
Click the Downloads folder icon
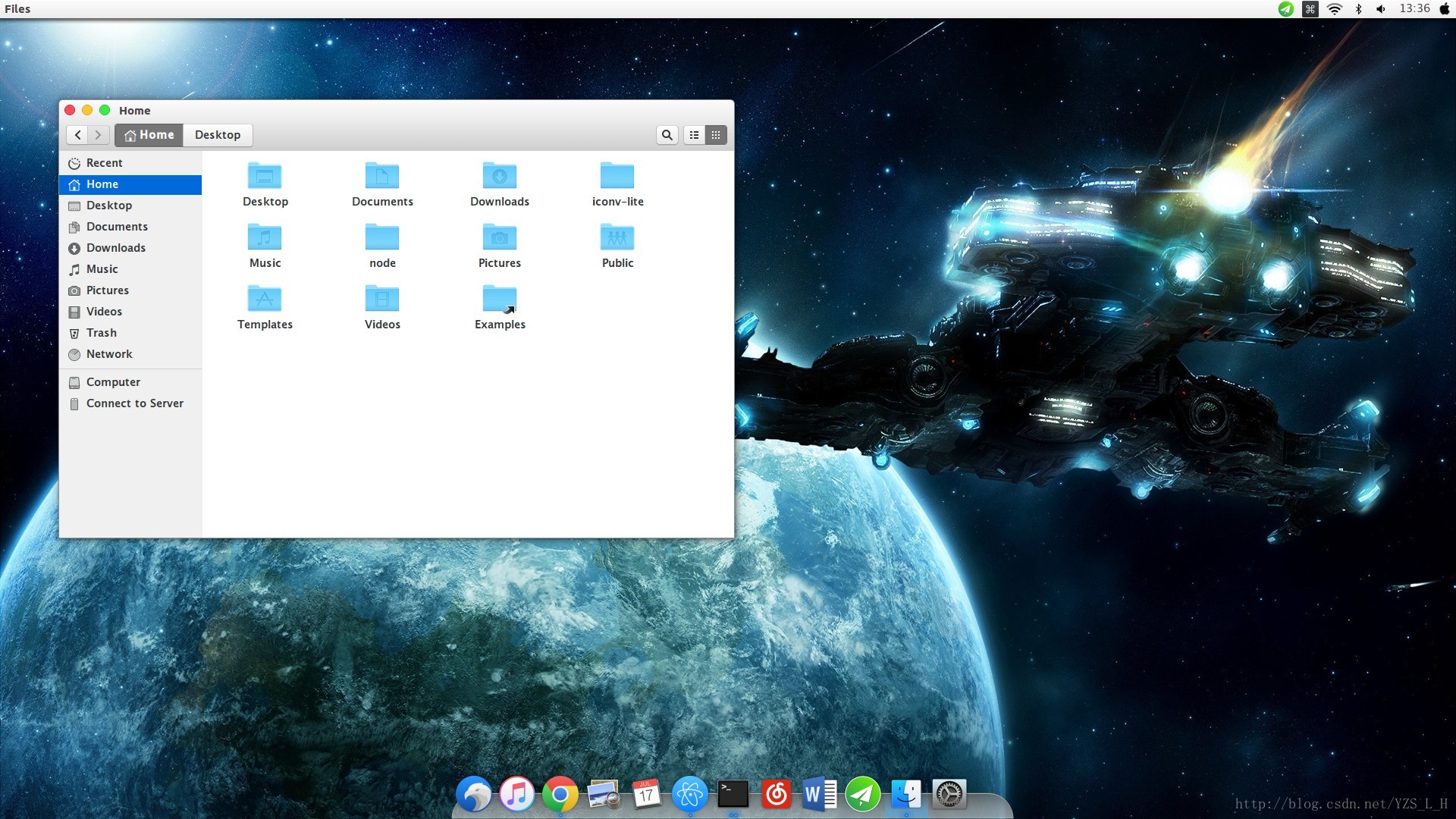(499, 177)
